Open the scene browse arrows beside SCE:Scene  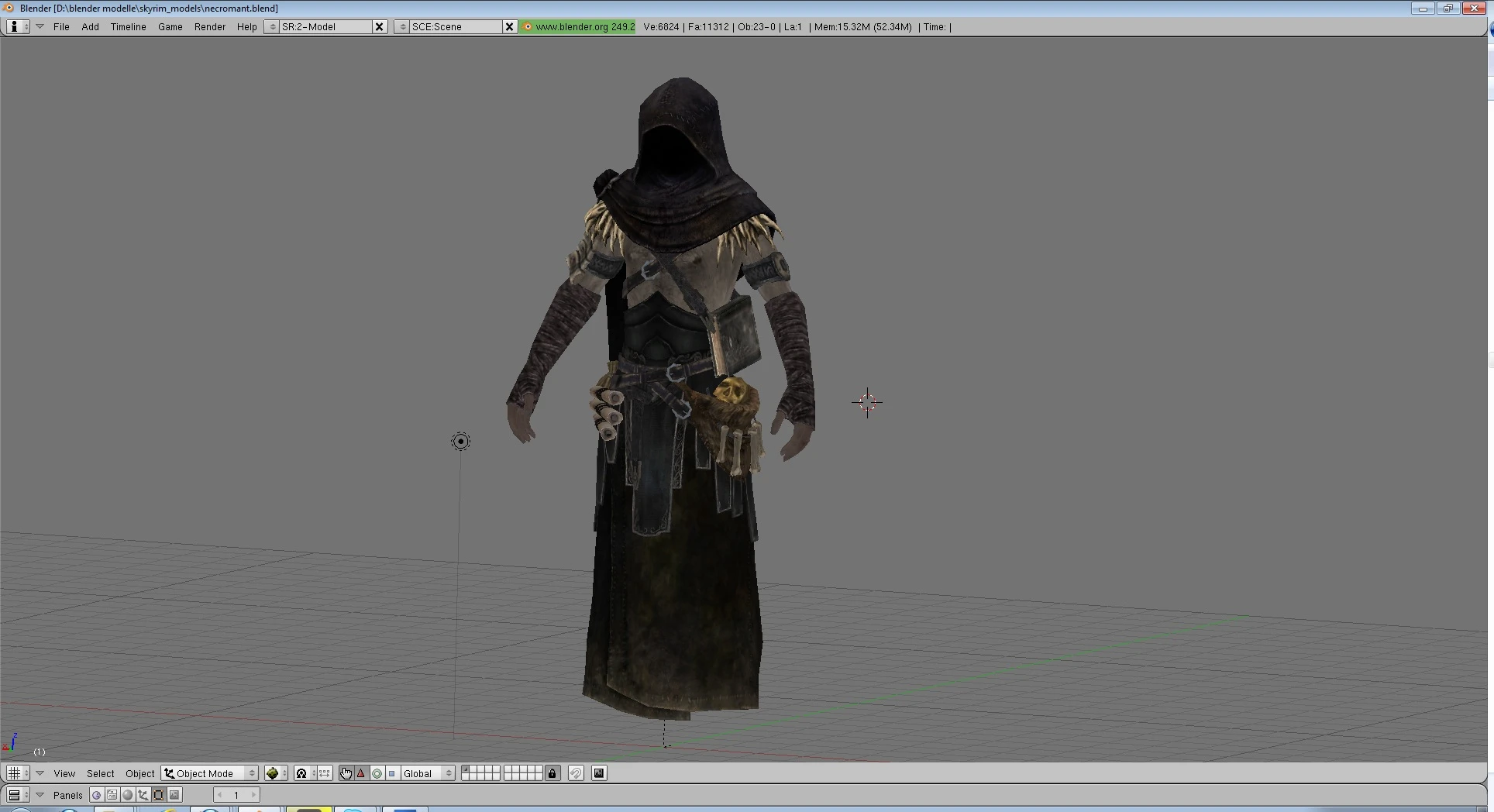click(x=402, y=26)
